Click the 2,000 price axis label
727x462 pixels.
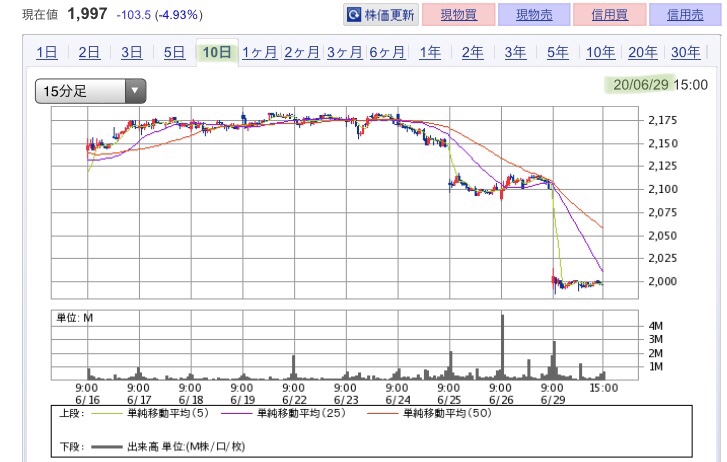[x=663, y=281]
